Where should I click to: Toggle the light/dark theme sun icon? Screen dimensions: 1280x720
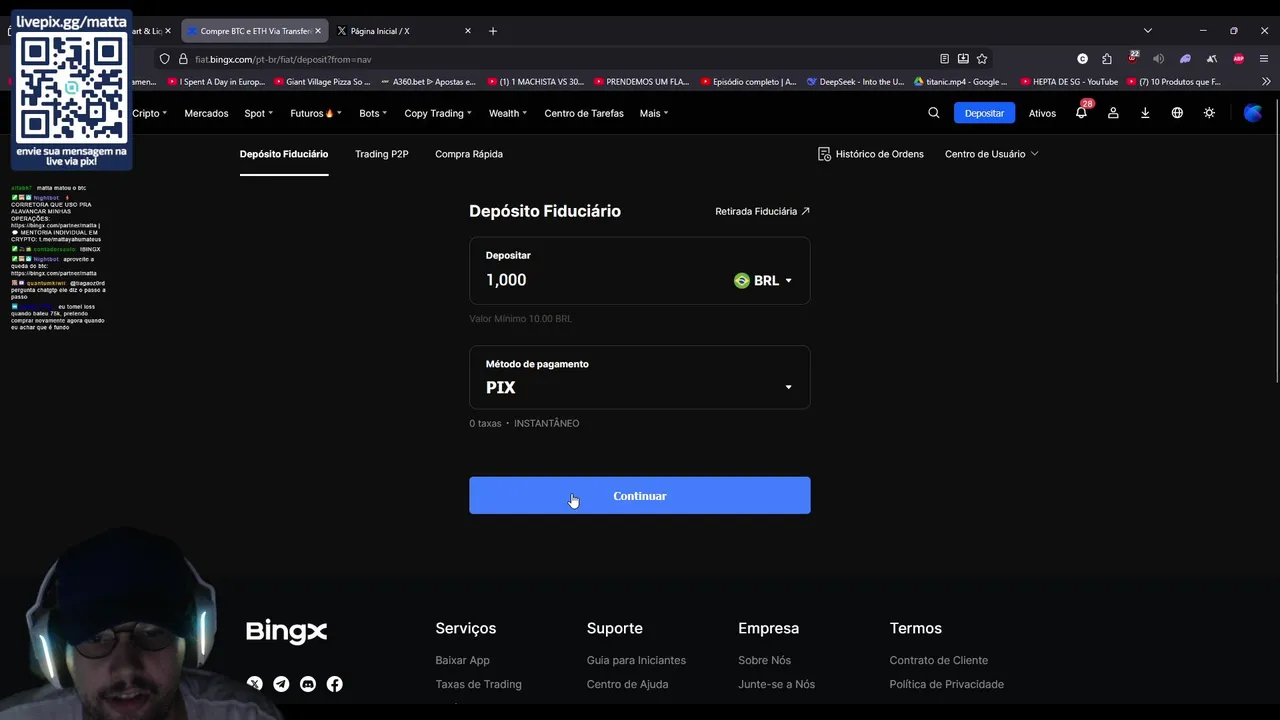1209,113
